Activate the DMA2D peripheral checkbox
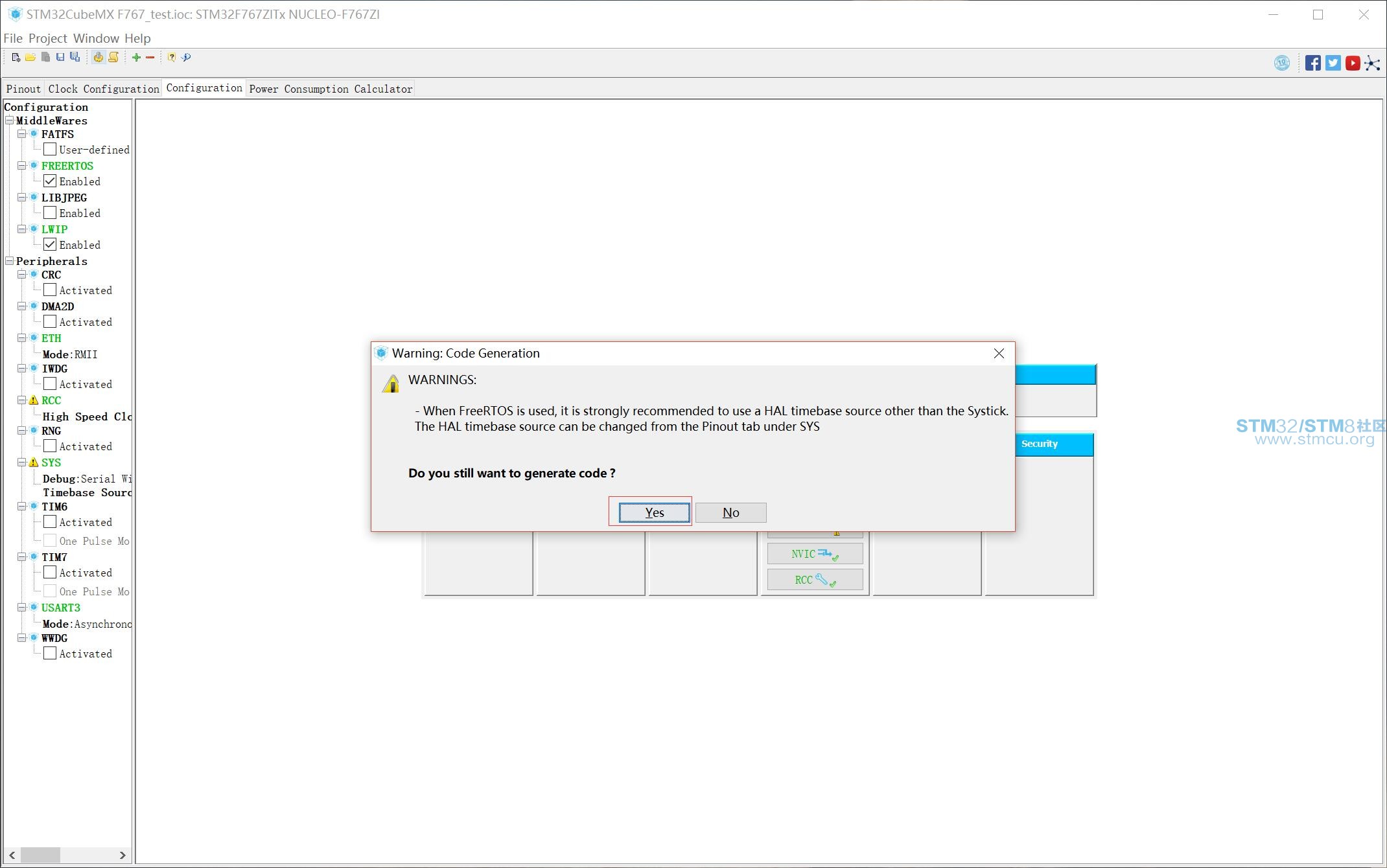1387x868 pixels. pyautogui.click(x=50, y=321)
